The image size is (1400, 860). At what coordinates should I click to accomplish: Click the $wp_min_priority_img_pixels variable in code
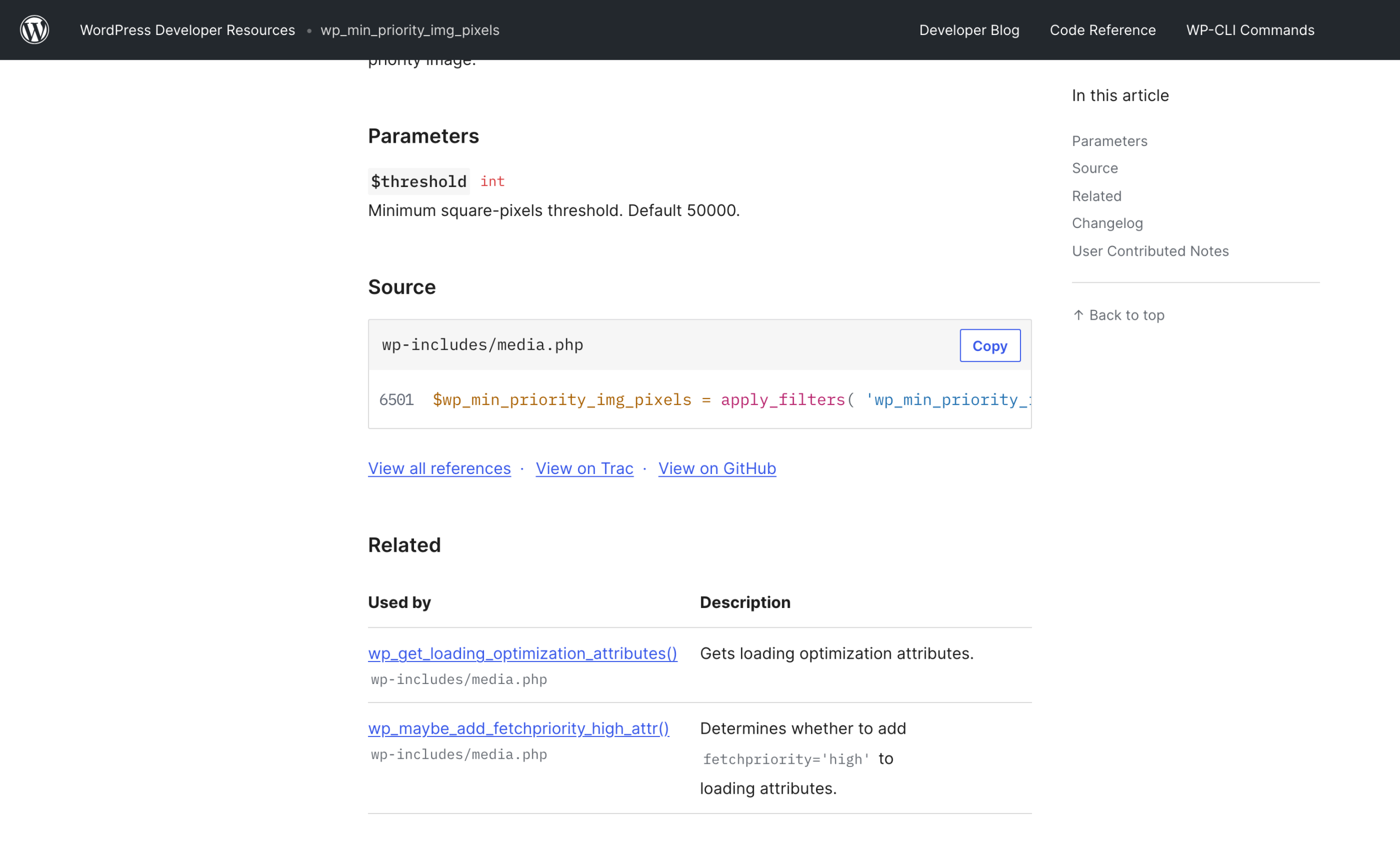(562, 400)
